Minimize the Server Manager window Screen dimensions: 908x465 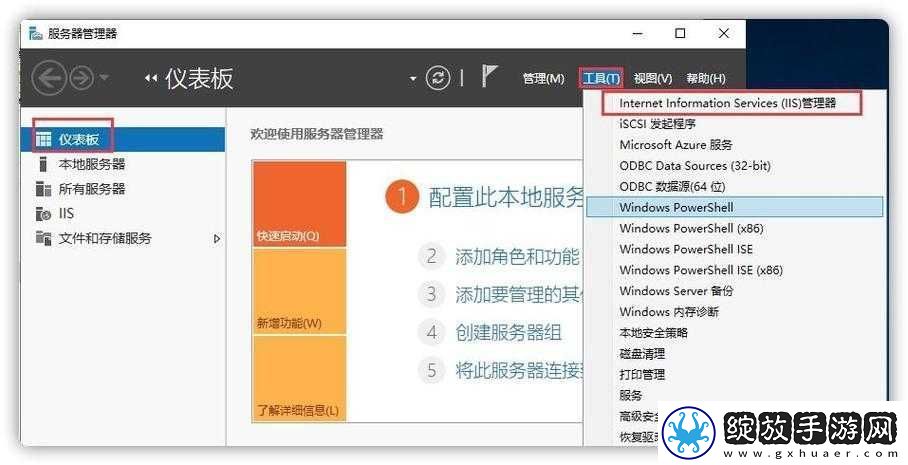point(638,34)
